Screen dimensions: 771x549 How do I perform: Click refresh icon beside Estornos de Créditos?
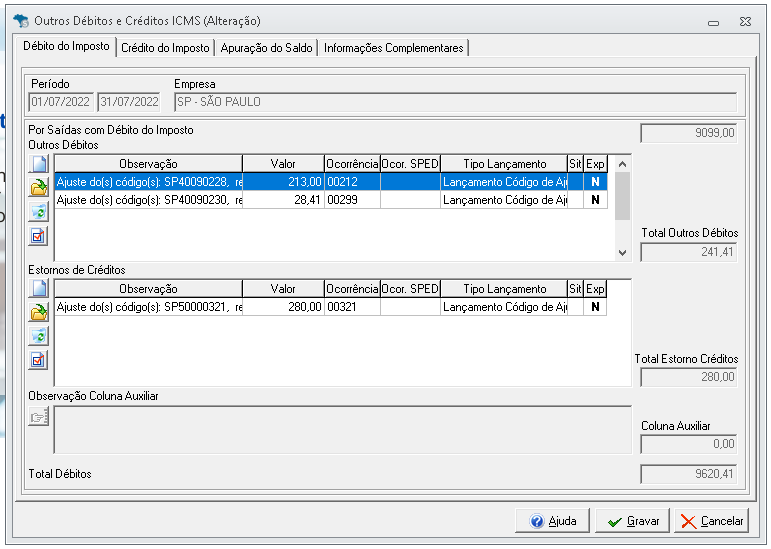tap(39, 336)
